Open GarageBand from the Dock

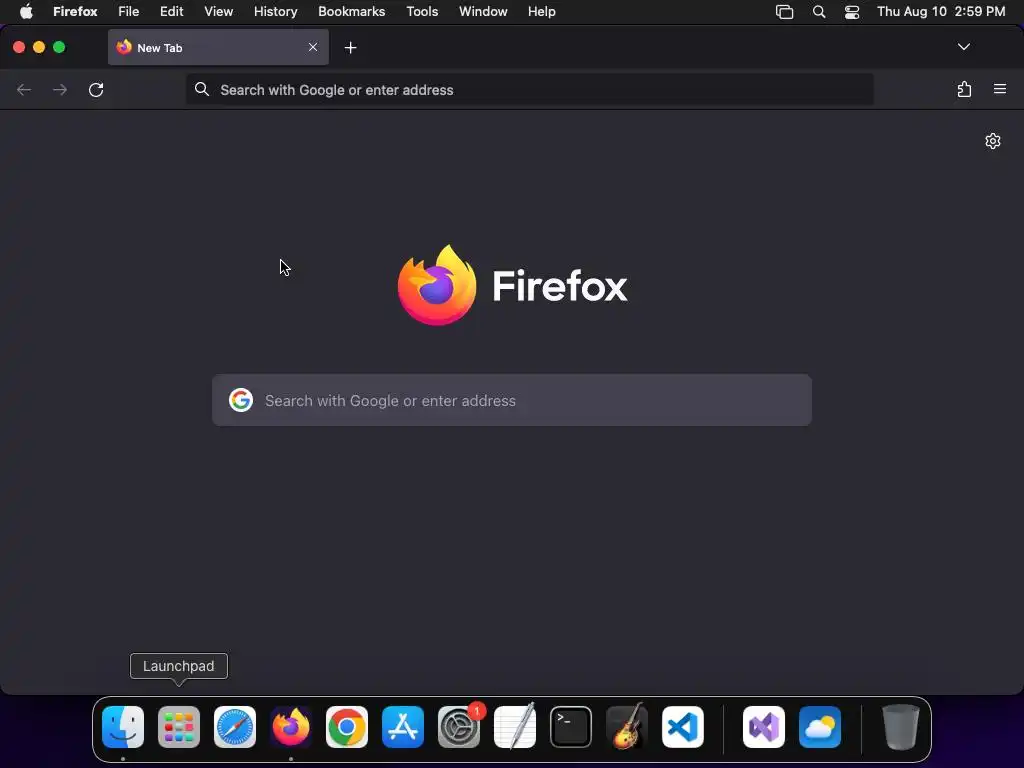627,727
